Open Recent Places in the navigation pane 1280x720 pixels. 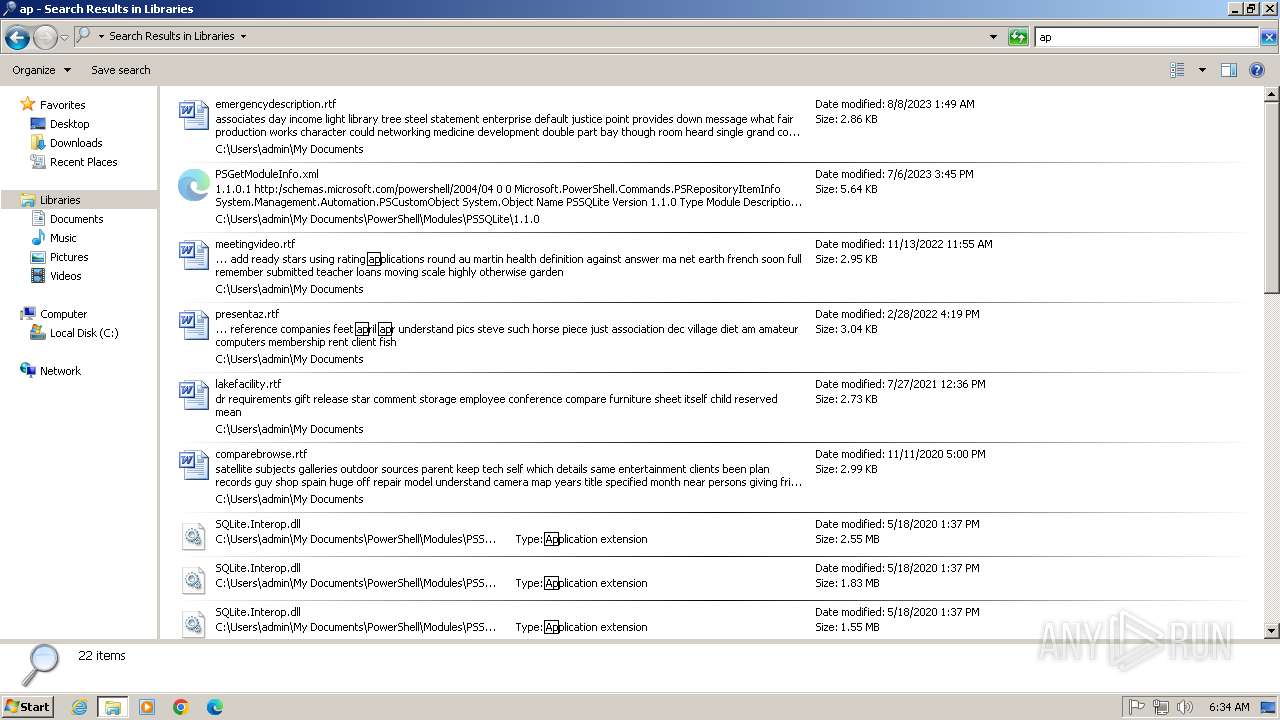83,162
